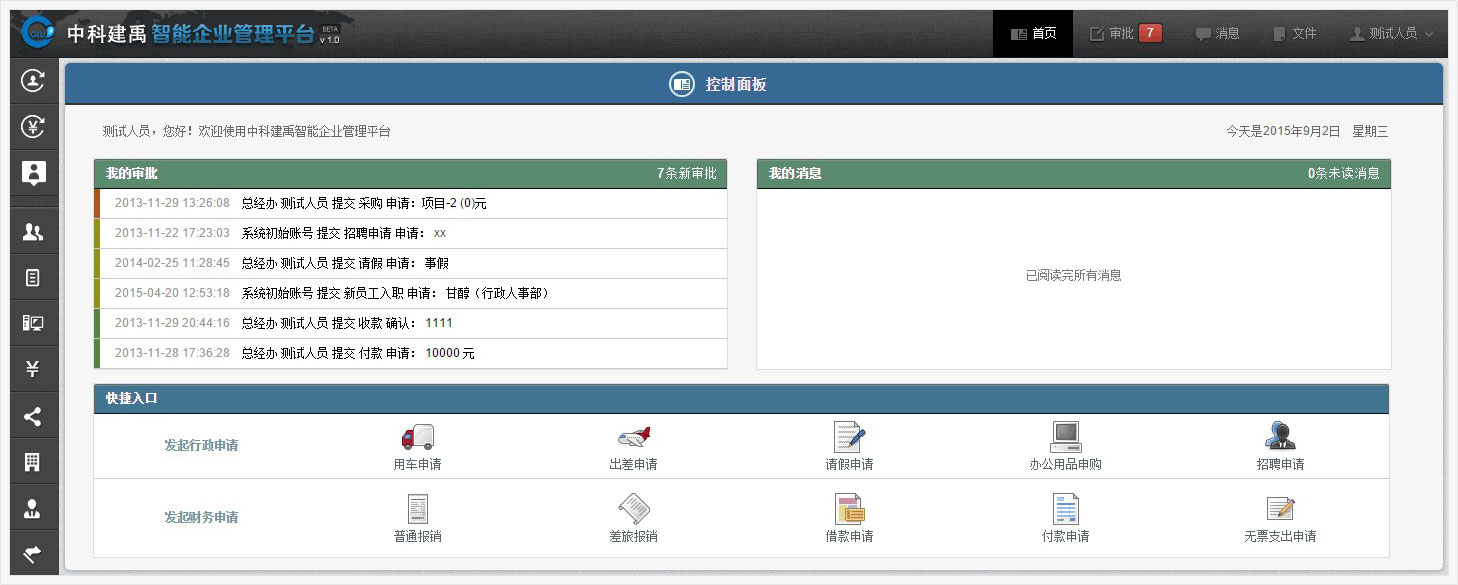Open approval row 招聘申请 申请: xx
The width and height of the screenshot is (1458, 585).
[411, 233]
